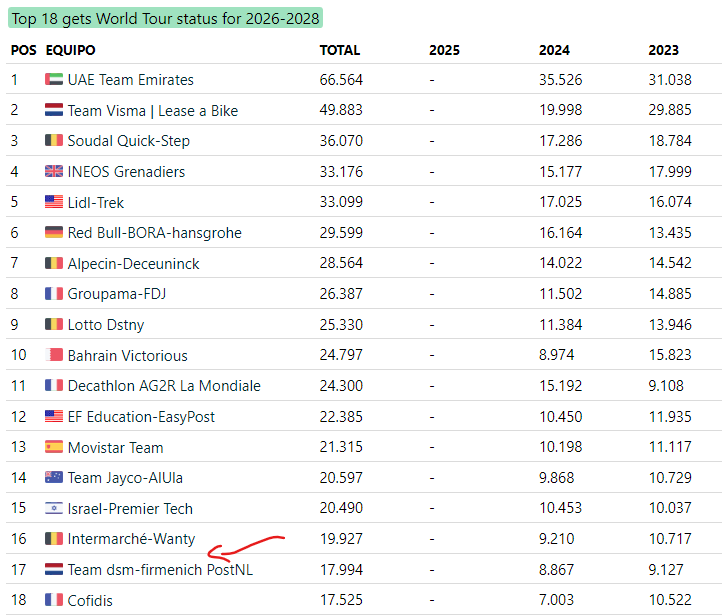722x615 pixels.
Task: Click the Belgian flag beside Intermarché-Wanty
Action: coord(54,539)
